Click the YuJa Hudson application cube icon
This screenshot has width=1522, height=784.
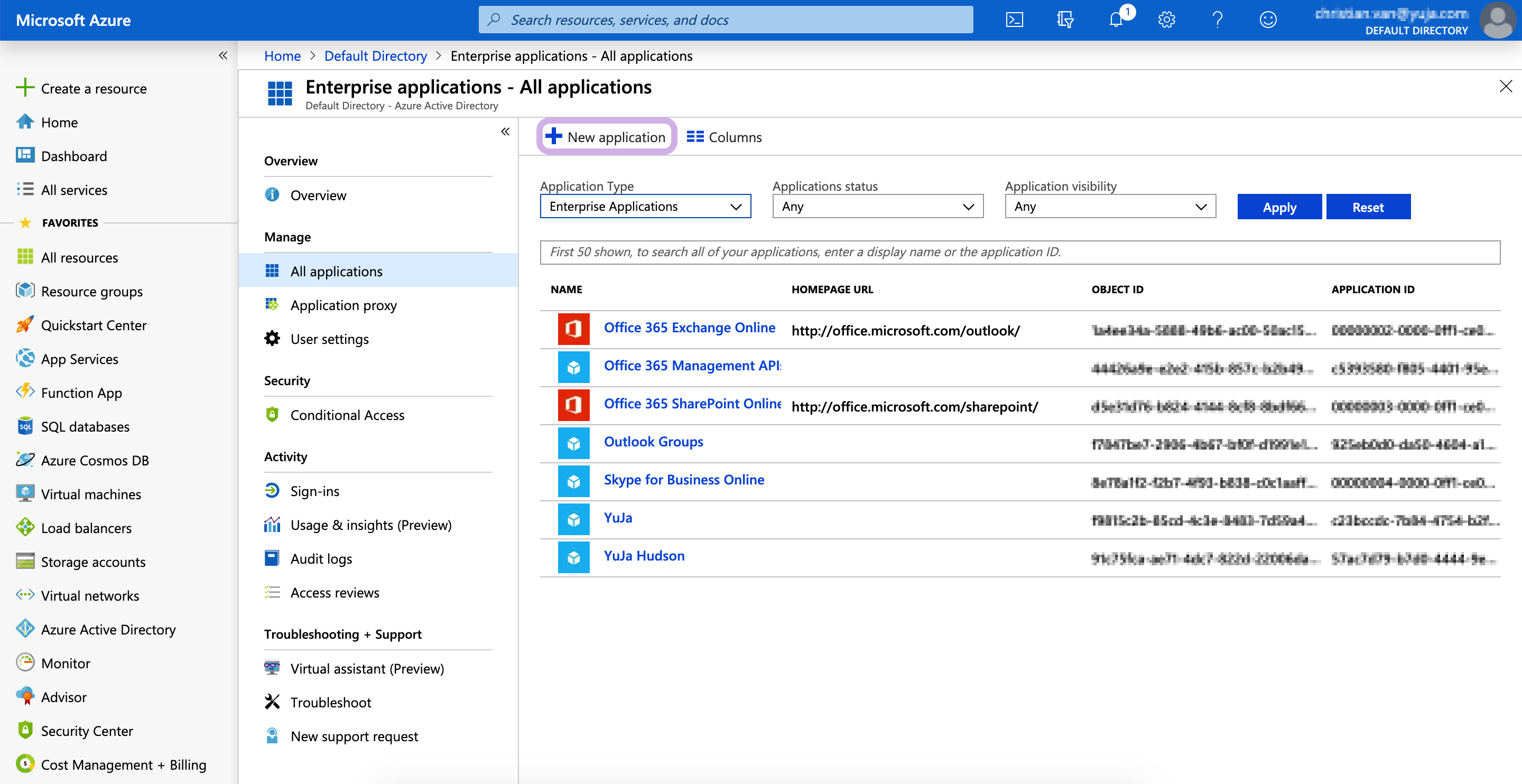573,557
